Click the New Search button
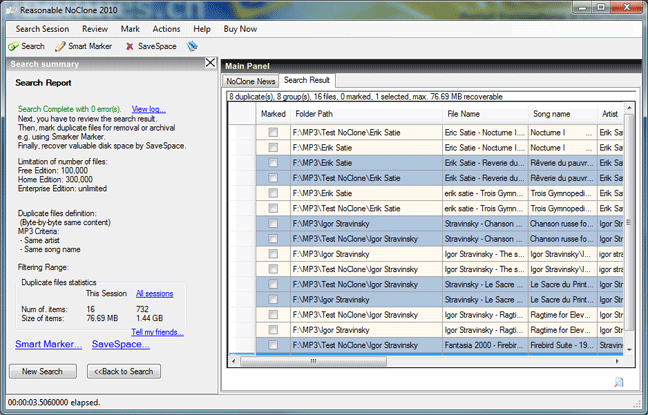 pyautogui.click(x=43, y=371)
